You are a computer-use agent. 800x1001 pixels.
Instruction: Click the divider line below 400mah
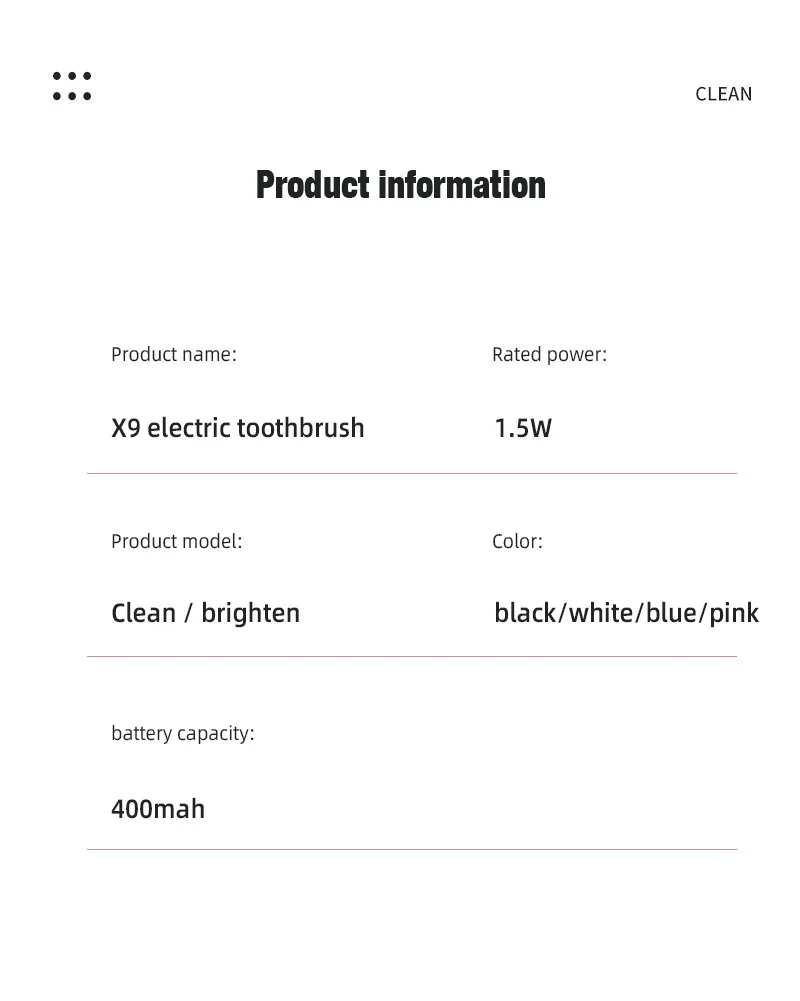[x=412, y=850]
